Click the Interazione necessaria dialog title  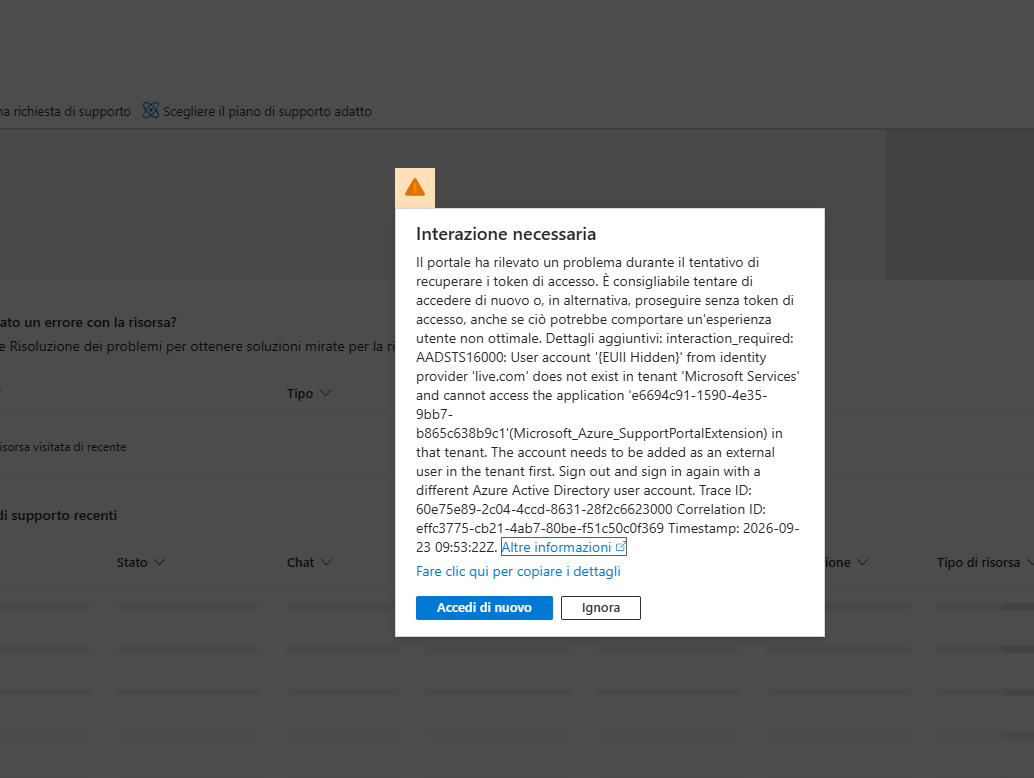(x=506, y=234)
